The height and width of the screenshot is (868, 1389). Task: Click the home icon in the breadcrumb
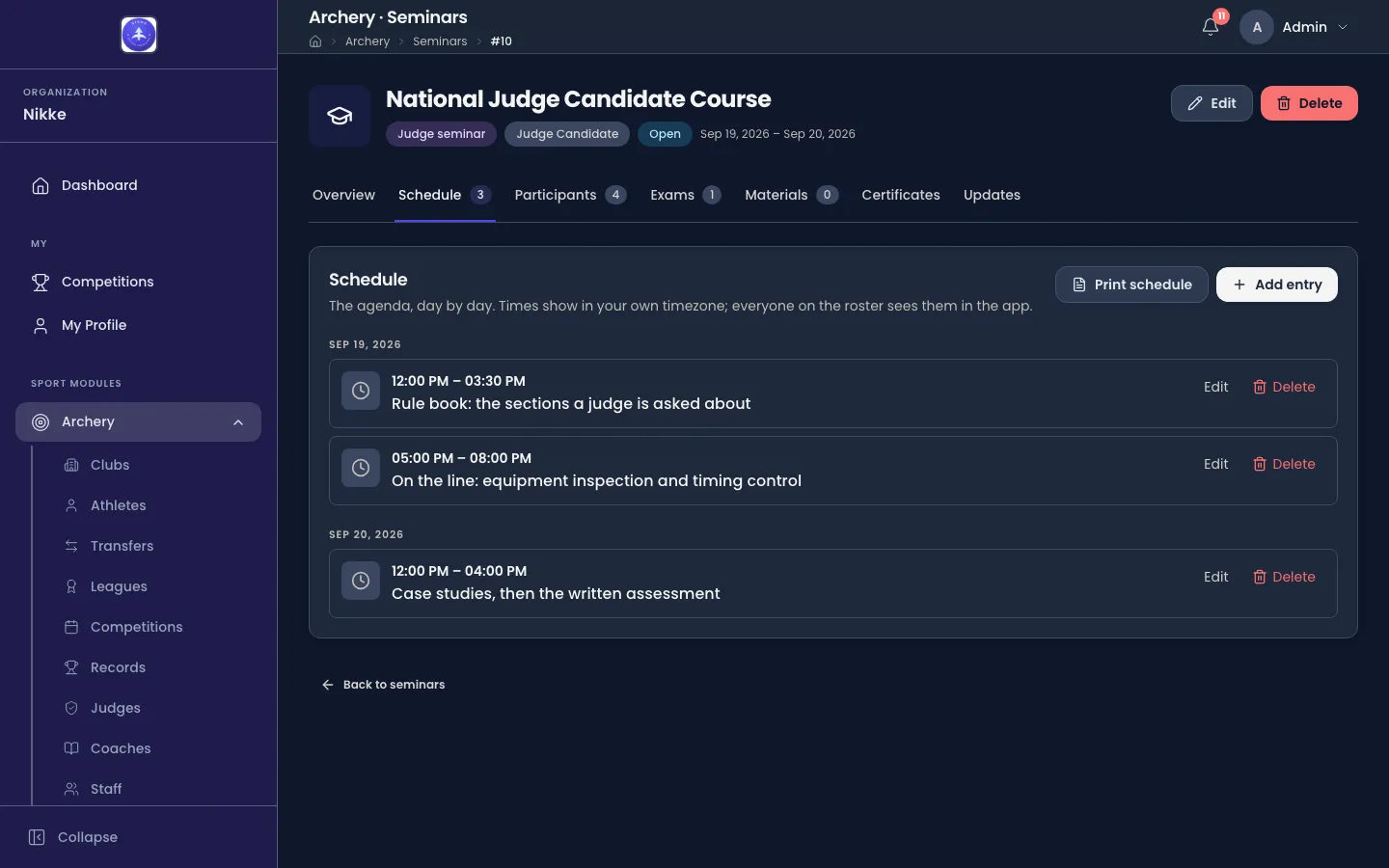[x=315, y=41]
